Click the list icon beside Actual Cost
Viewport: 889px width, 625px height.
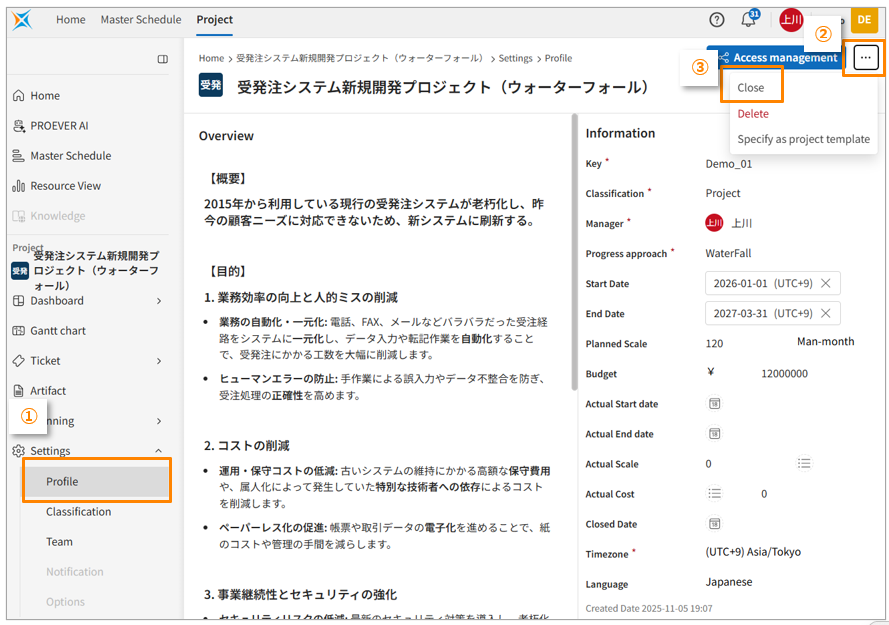[x=714, y=493]
